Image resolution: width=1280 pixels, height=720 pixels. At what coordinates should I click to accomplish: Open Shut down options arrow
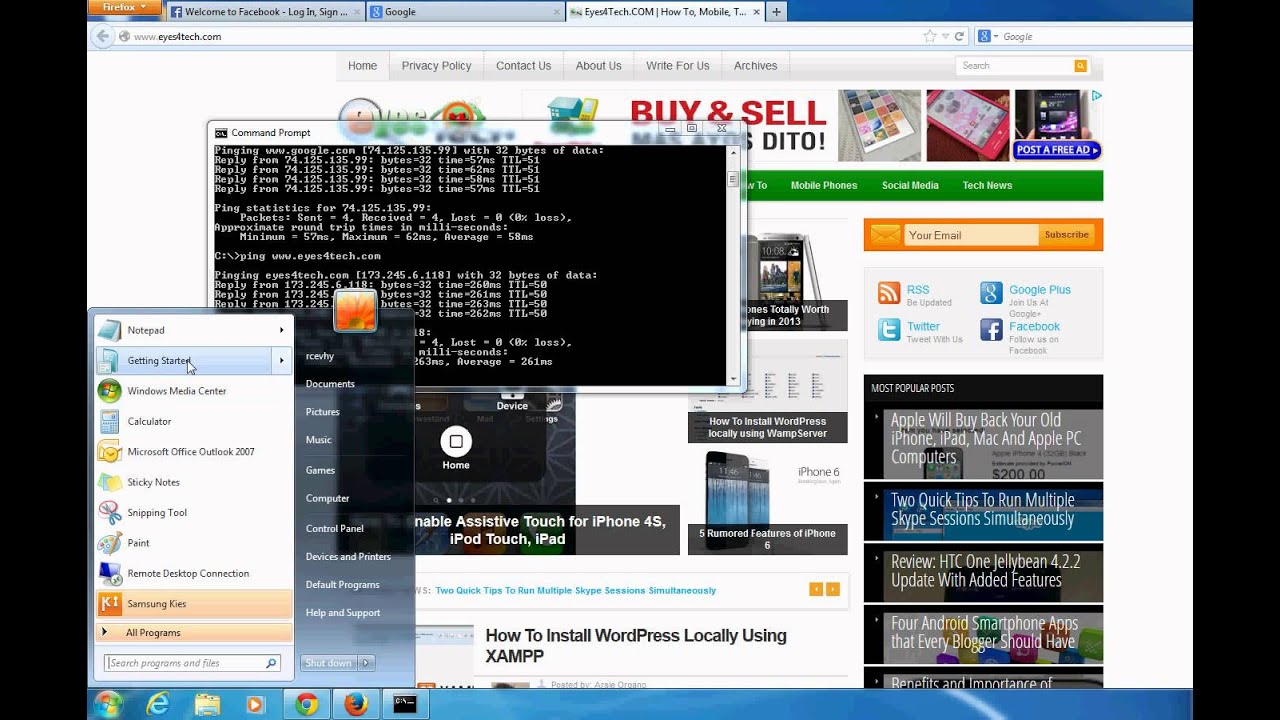pos(366,663)
